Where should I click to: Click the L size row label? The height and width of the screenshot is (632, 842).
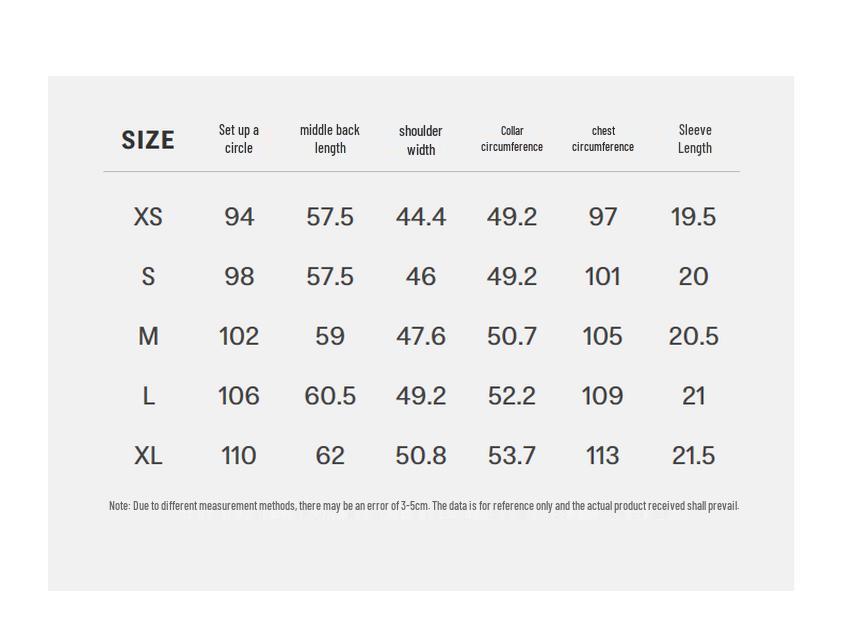coord(148,397)
